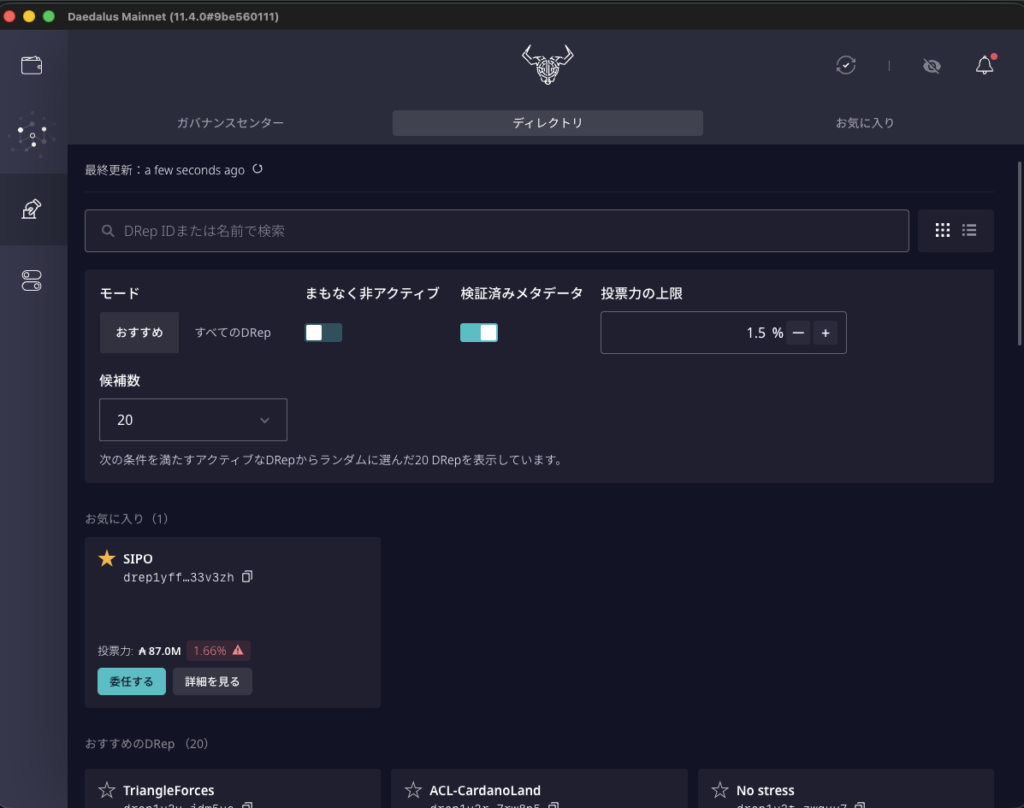1024x808 pixels.
Task: Select the おすすめ mode
Action: [x=139, y=332]
